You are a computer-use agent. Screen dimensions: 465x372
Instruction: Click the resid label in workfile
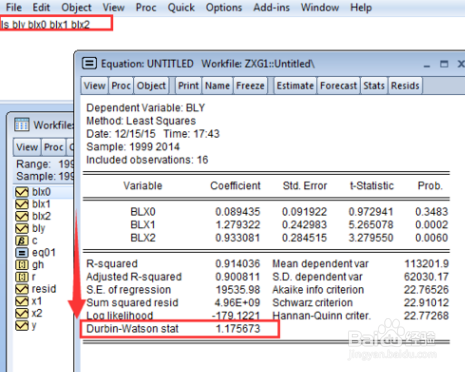pyautogui.click(x=44, y=289)
